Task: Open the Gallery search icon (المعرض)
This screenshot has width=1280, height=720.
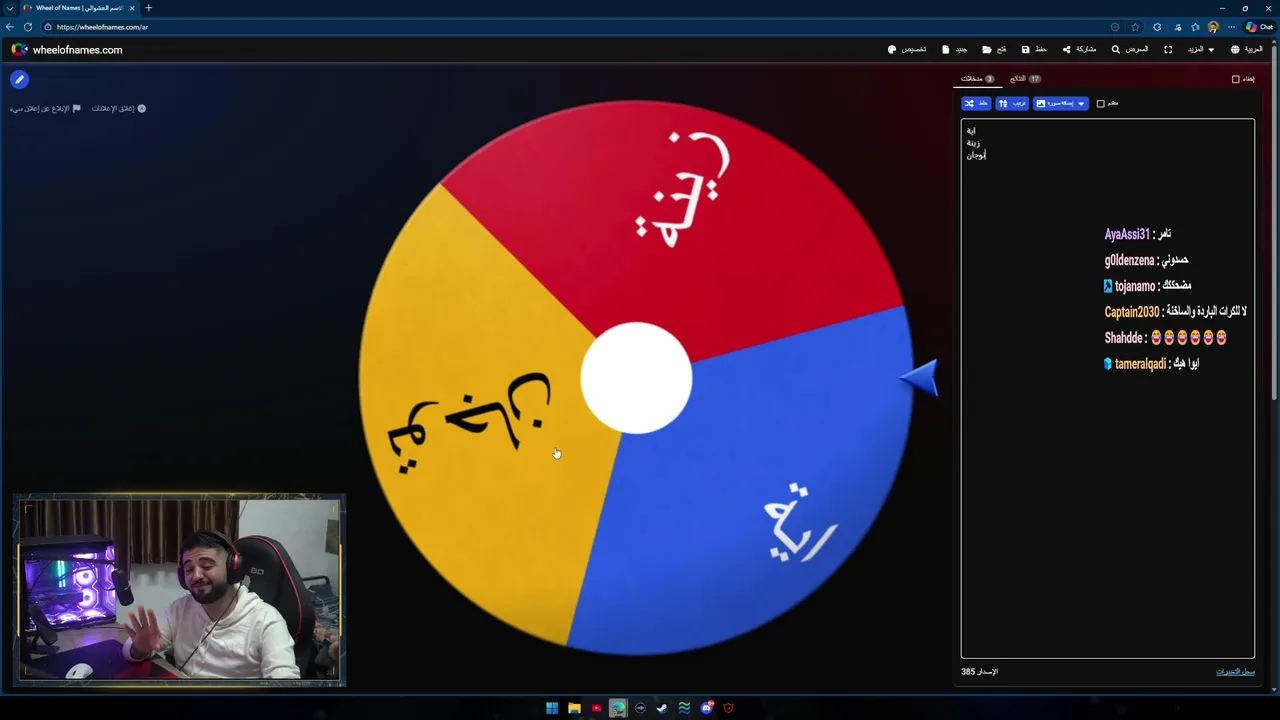Action: [1116, 49]
